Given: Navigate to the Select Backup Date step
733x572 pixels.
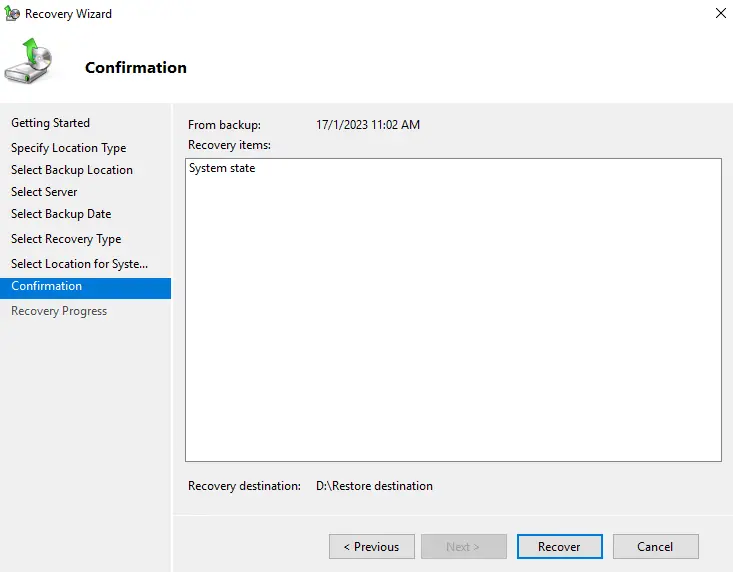Looking at the screenshot, I should click(x=61, y=214).
